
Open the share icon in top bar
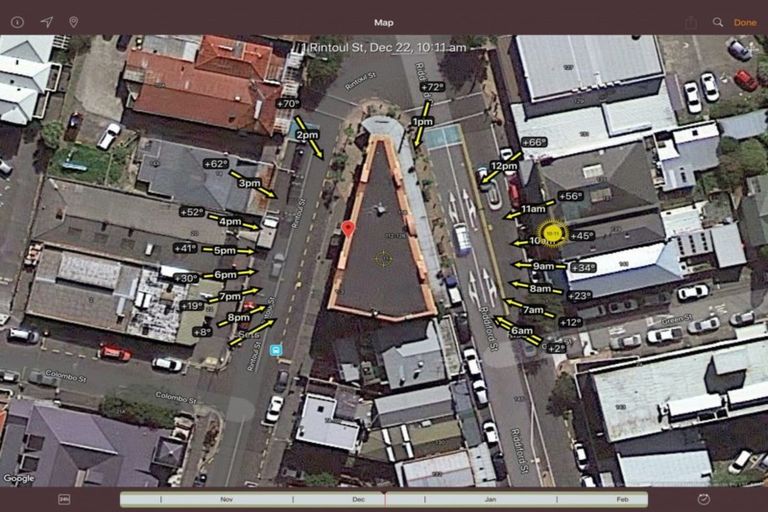click(690, 22)
